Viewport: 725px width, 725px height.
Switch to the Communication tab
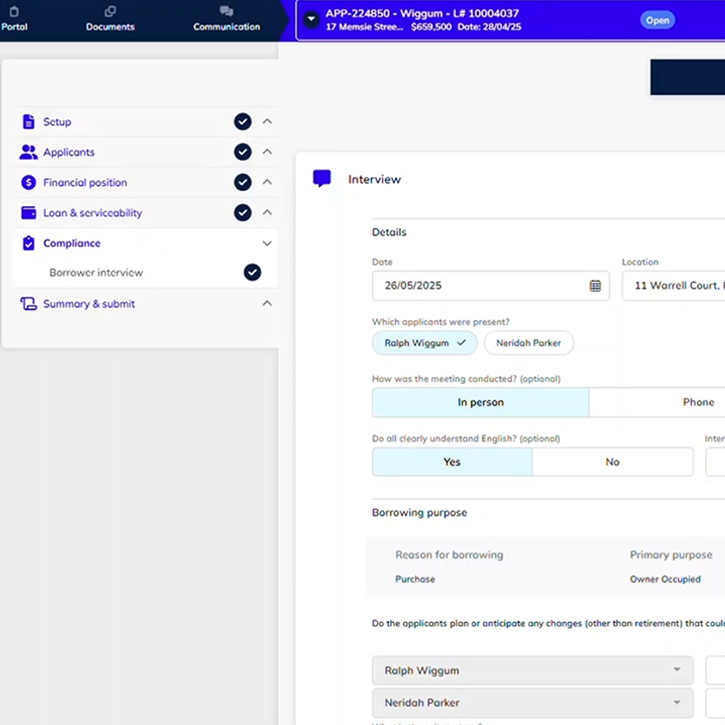coord(226,19)
